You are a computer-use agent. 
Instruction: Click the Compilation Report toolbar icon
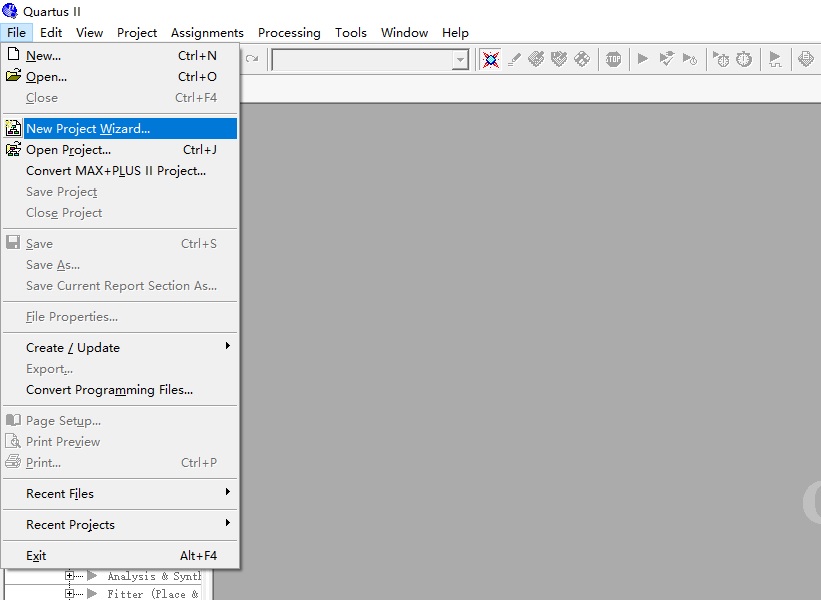pyautogui.click(x=806, y=59)
